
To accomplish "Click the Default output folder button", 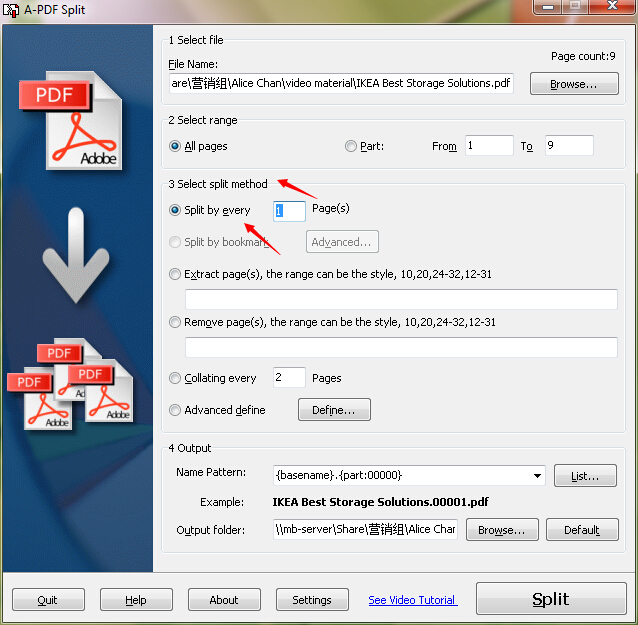I will tap(582, 530).
